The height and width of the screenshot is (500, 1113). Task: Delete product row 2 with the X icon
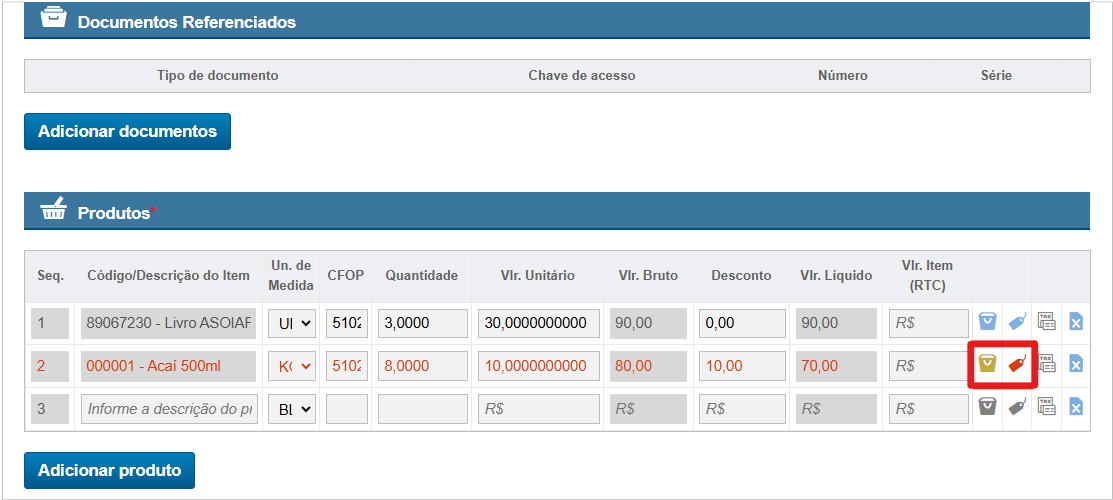point(1076,365)
